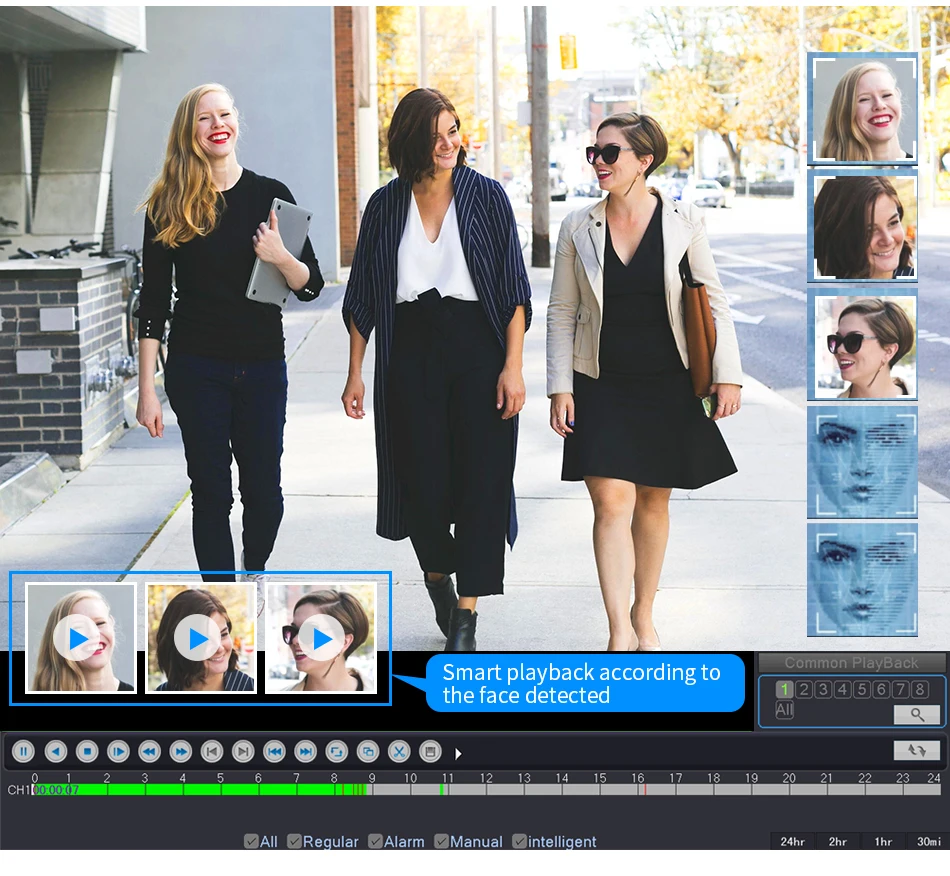Image resolution: width=950 pixels, height=876 pixels.
Task: Toggle the Manual checkbox
Action: click(x=441, y=841)
